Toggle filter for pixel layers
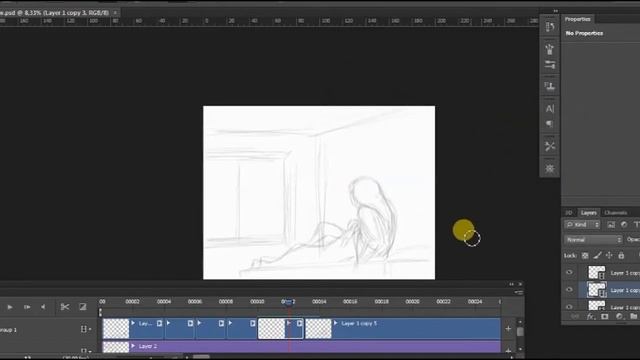 click(x=611, y=225)
